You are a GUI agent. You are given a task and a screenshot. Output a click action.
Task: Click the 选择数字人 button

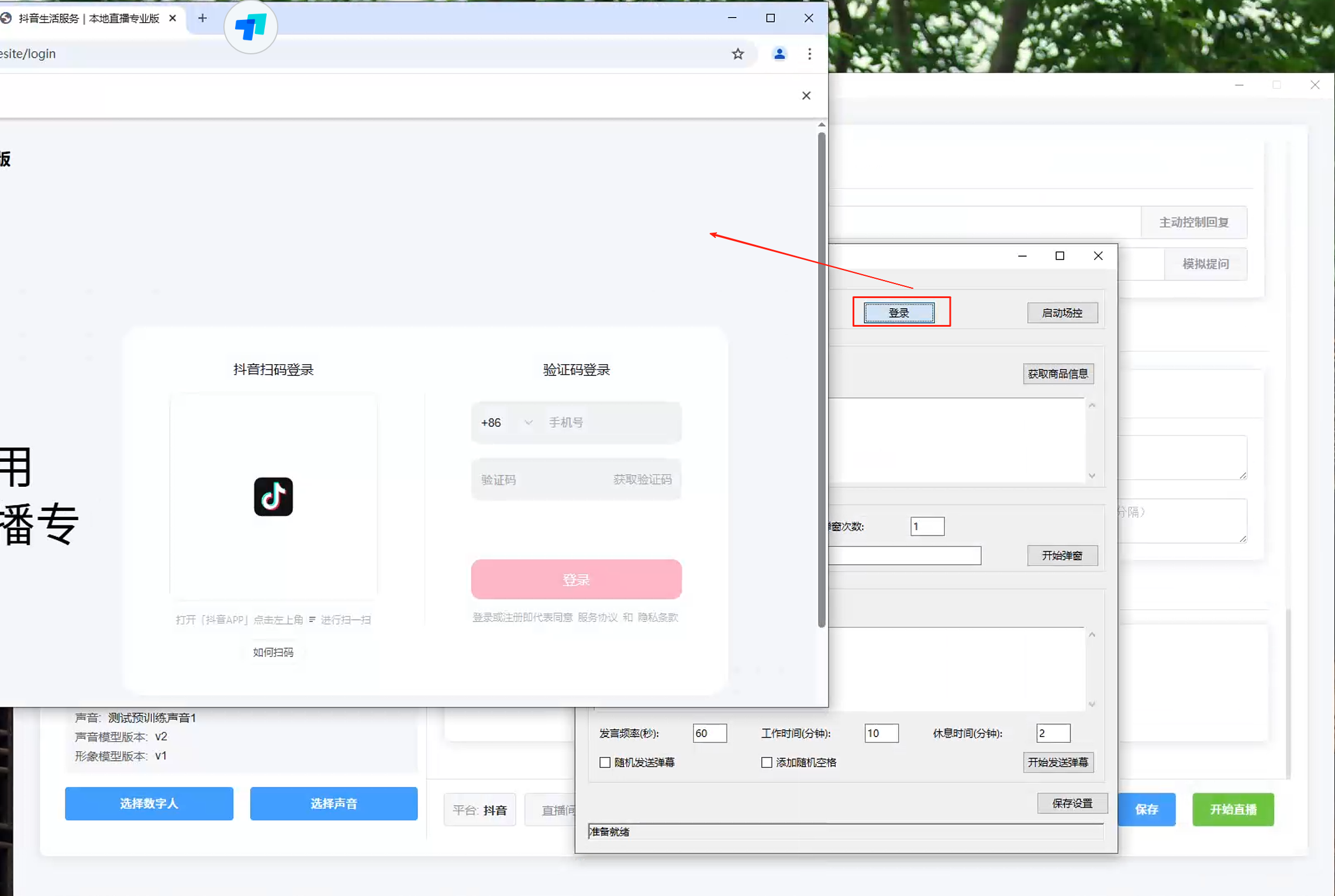point(149,804)
